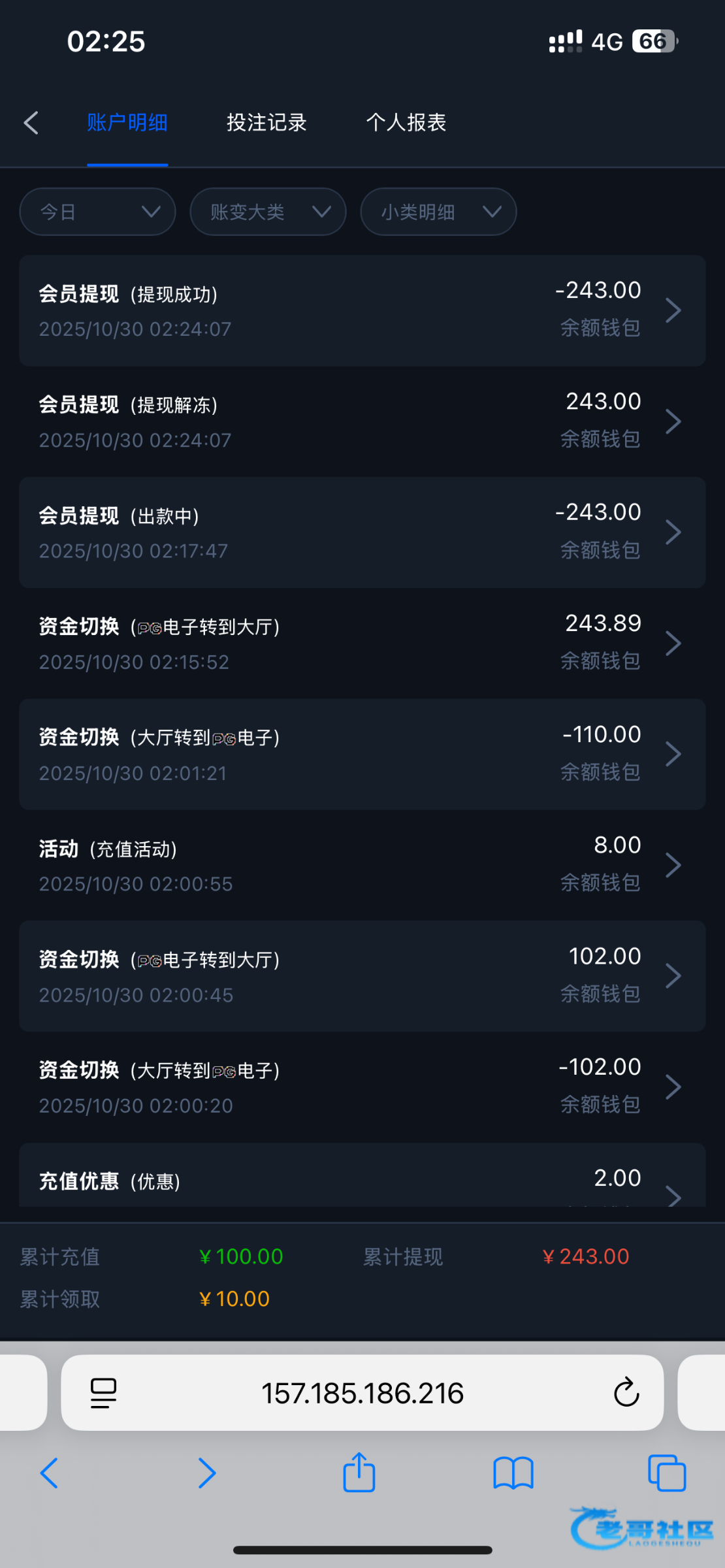Viewport: 725px width, 1568px height.
Task: Tap the page format icon in the address bar
Action: 103,1392
